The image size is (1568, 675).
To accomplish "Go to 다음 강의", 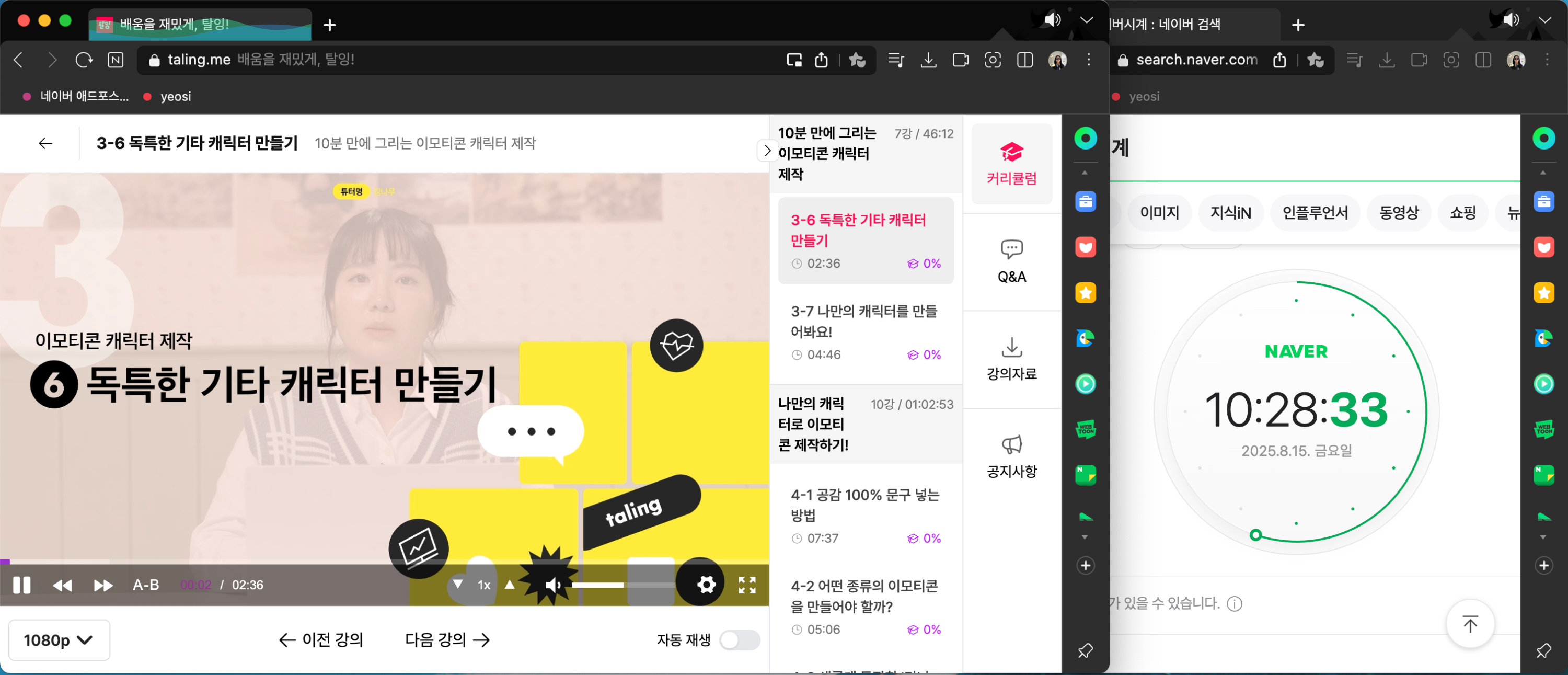I will 447,639.
